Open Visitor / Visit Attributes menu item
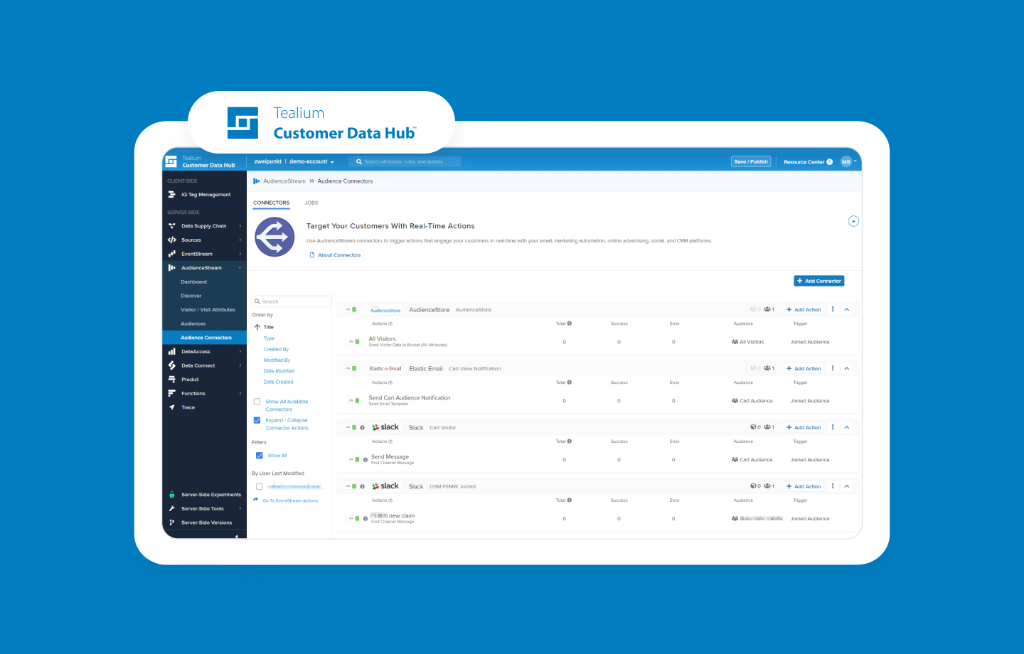The height and width of the screenshot is (654, 1024). [208, 310]
